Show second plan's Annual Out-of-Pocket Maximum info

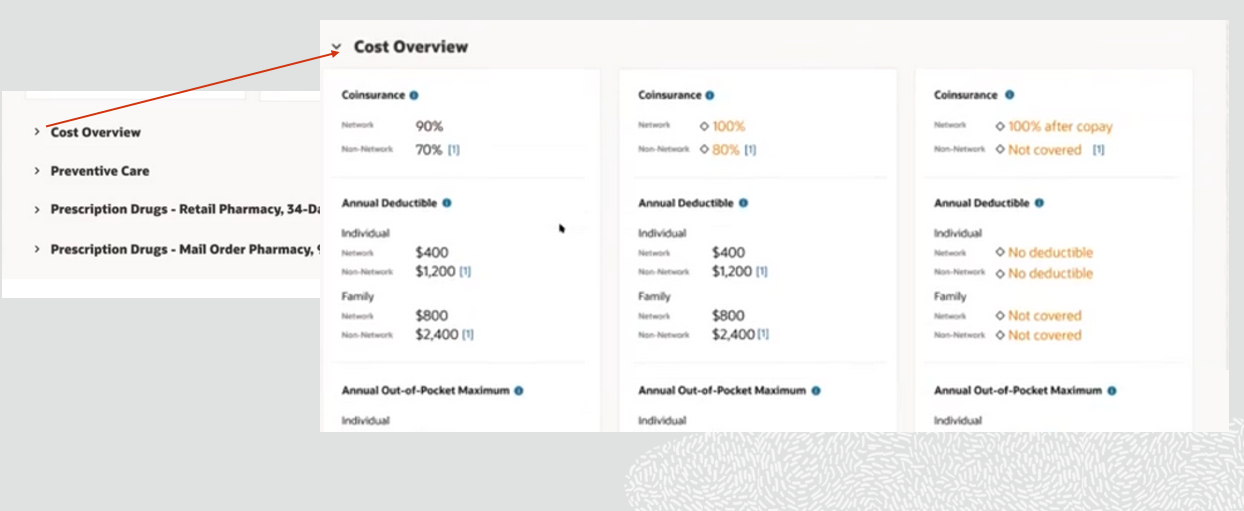[x=816, y=391]
